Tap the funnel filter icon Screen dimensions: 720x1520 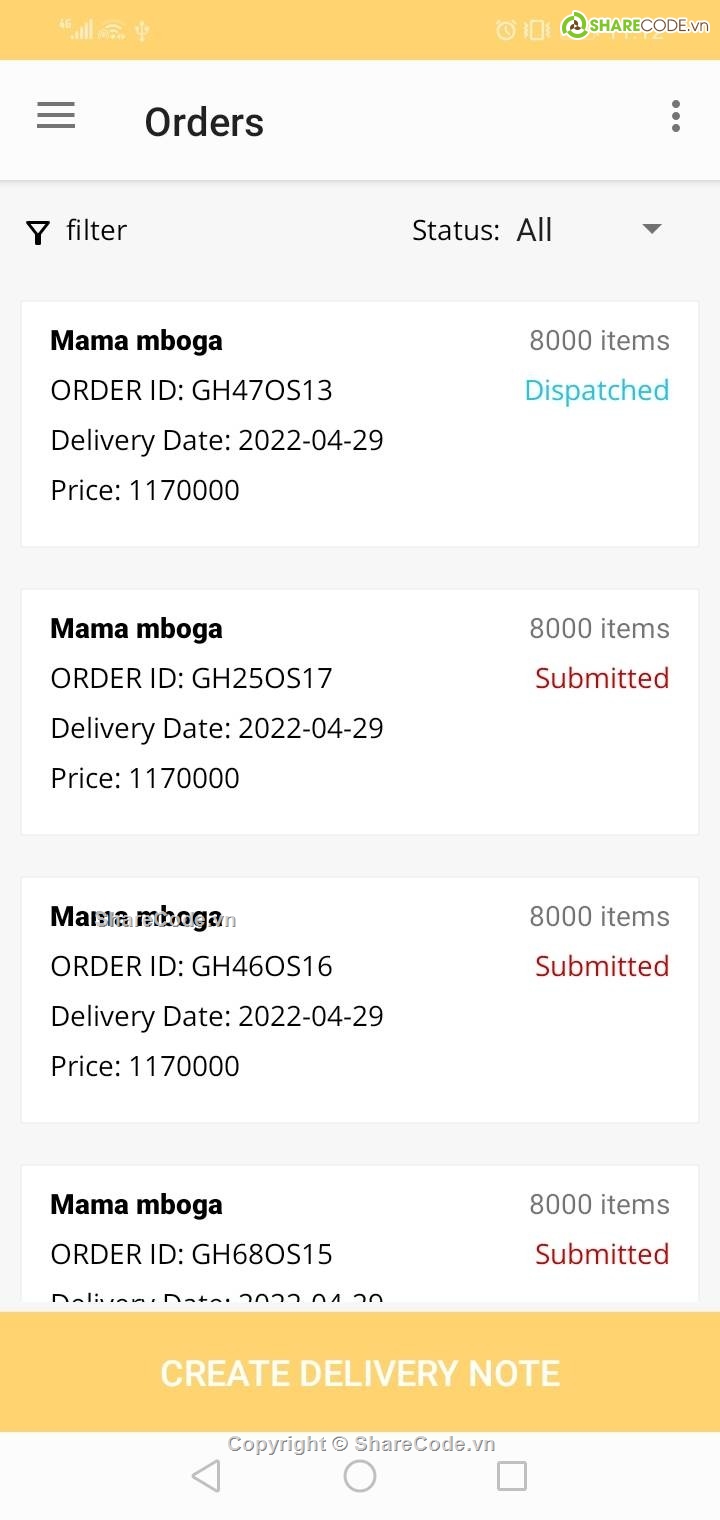point(38,233)
